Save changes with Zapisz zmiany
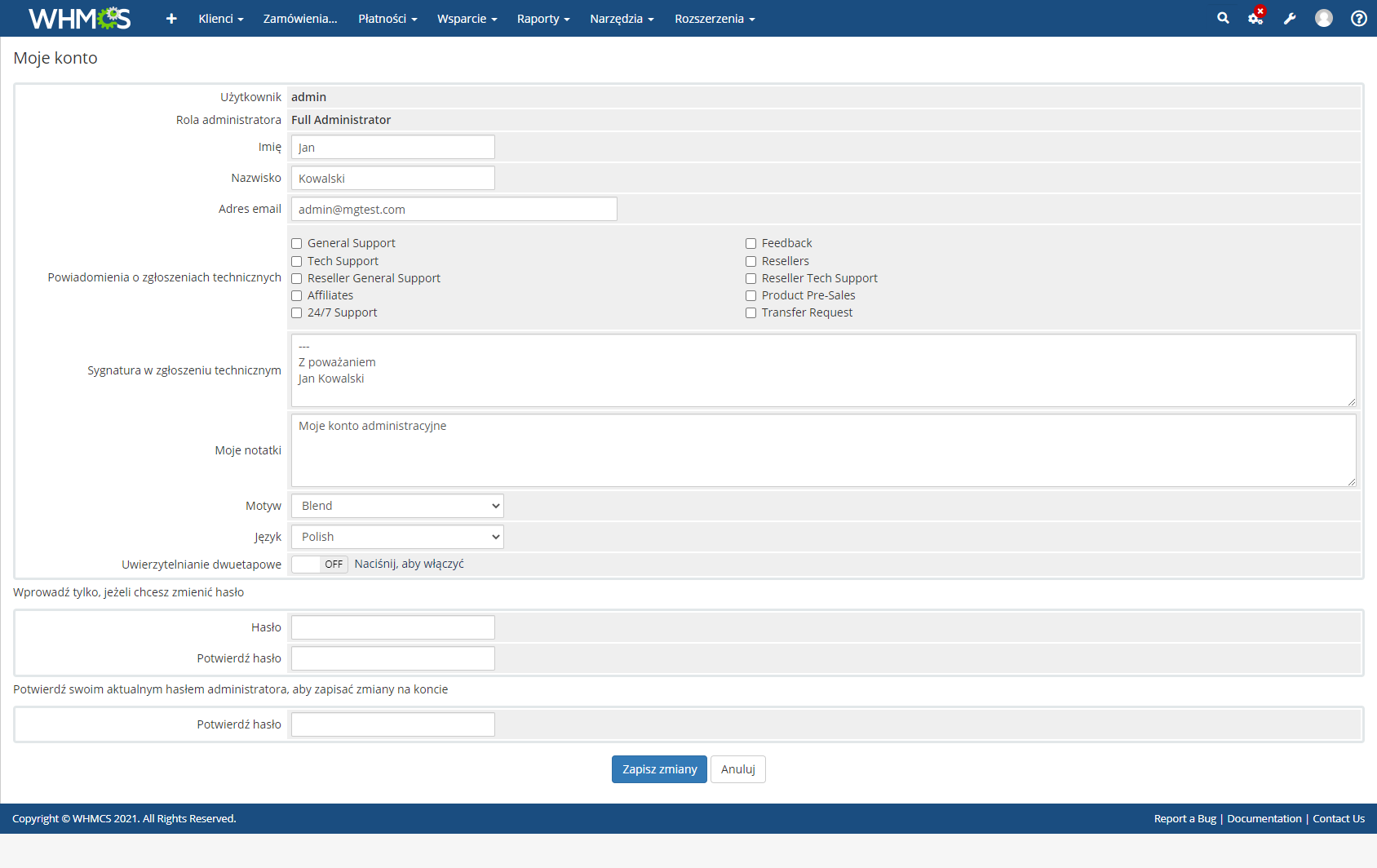This screenshot has width=1377, height=868. 658,768
